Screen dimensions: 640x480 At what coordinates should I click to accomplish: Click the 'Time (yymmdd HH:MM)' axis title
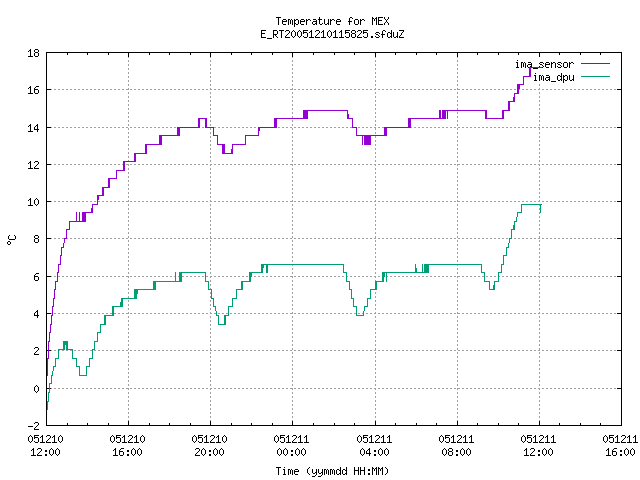pos(332,471)
